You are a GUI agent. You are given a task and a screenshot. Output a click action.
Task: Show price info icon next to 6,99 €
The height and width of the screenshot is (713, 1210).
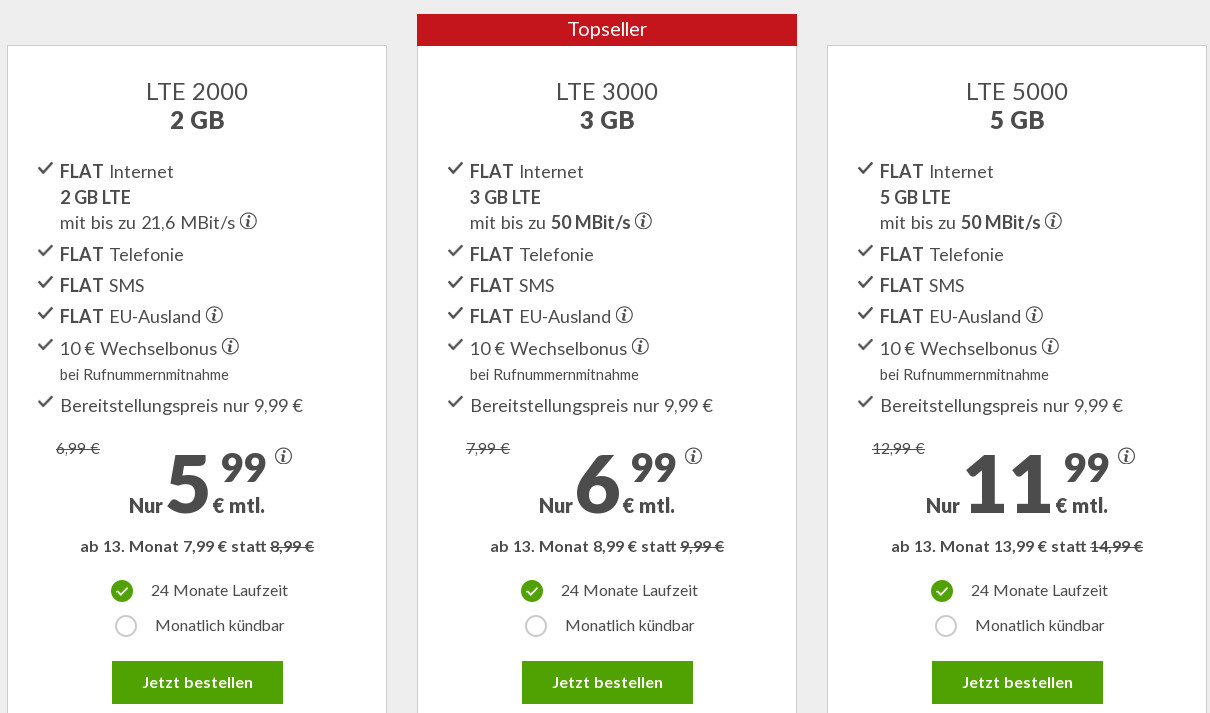pos(694,456)
